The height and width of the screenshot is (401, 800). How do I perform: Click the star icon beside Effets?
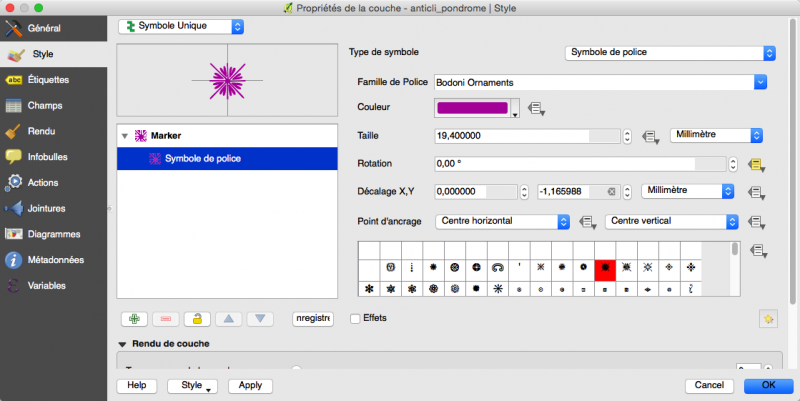click(767, 318)
